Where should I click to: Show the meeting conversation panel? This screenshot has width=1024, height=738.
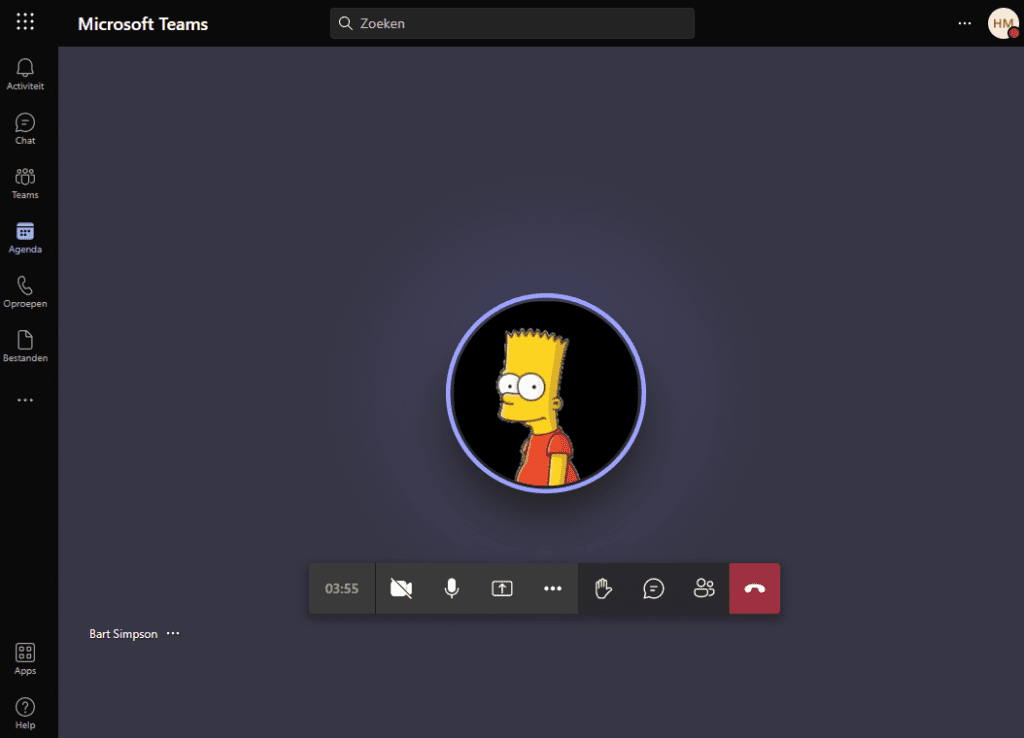[x=653, y=588]
